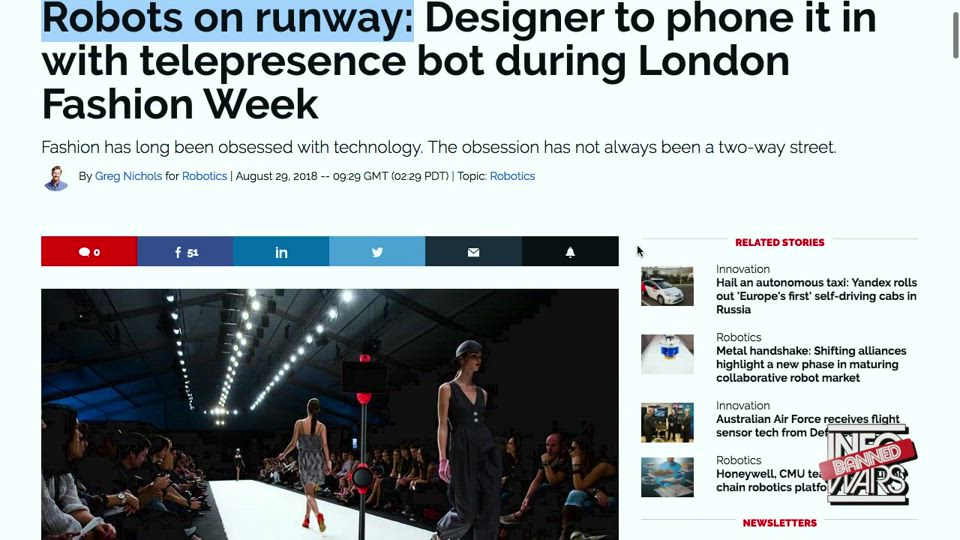The image size is (960, 540).
Task: Click the runway fashion show image
Action: click(x=330, y=414)
